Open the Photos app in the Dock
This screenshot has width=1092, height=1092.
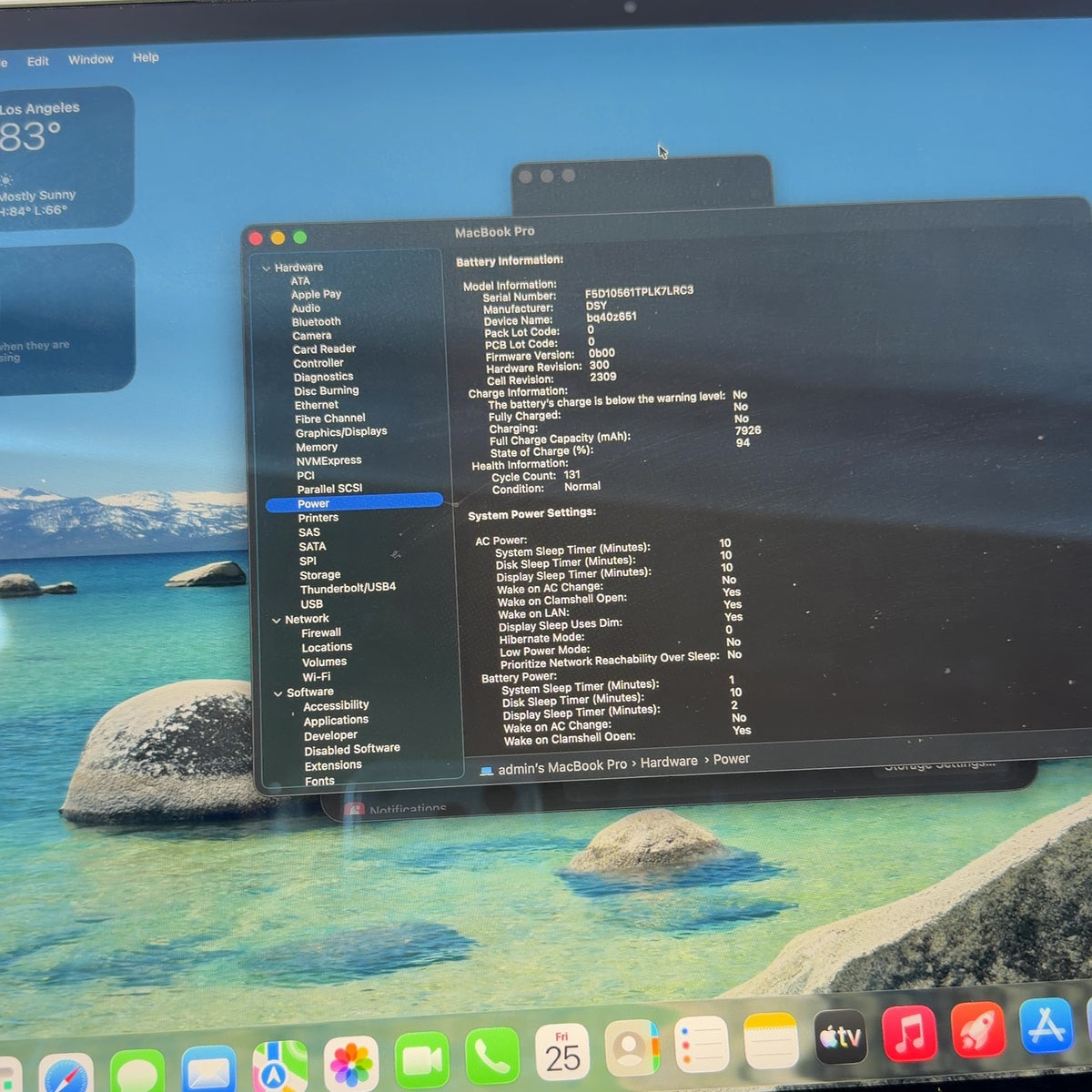[x=350, y=1064]
